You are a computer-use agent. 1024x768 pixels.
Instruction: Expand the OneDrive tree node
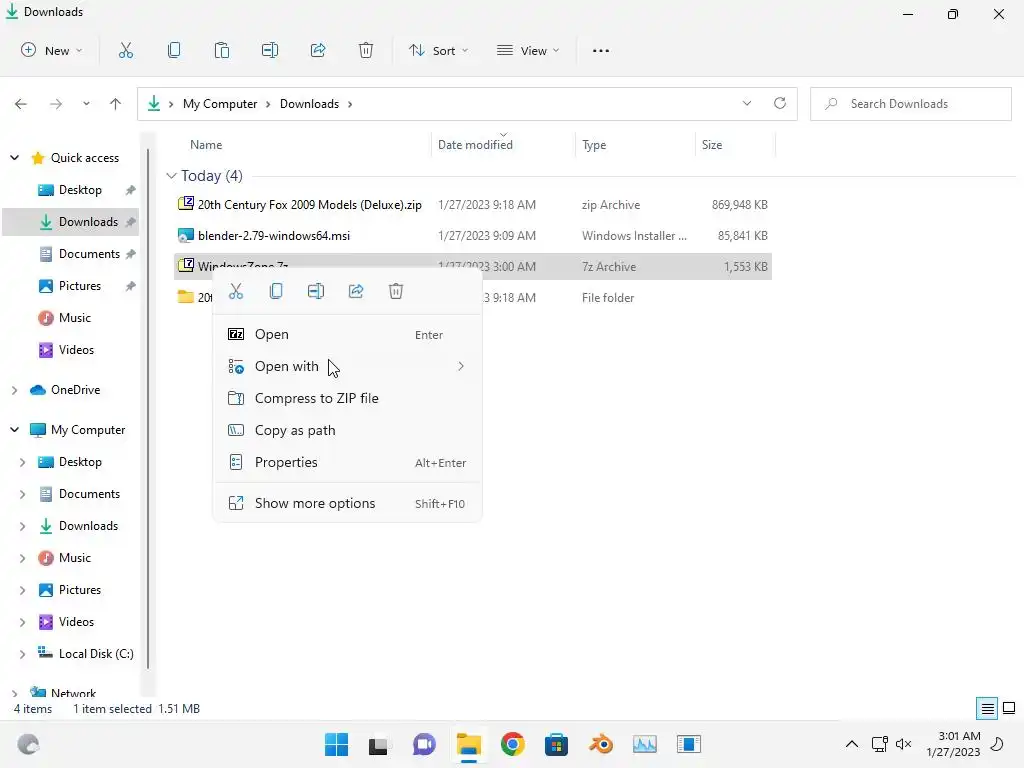point(14,390)
